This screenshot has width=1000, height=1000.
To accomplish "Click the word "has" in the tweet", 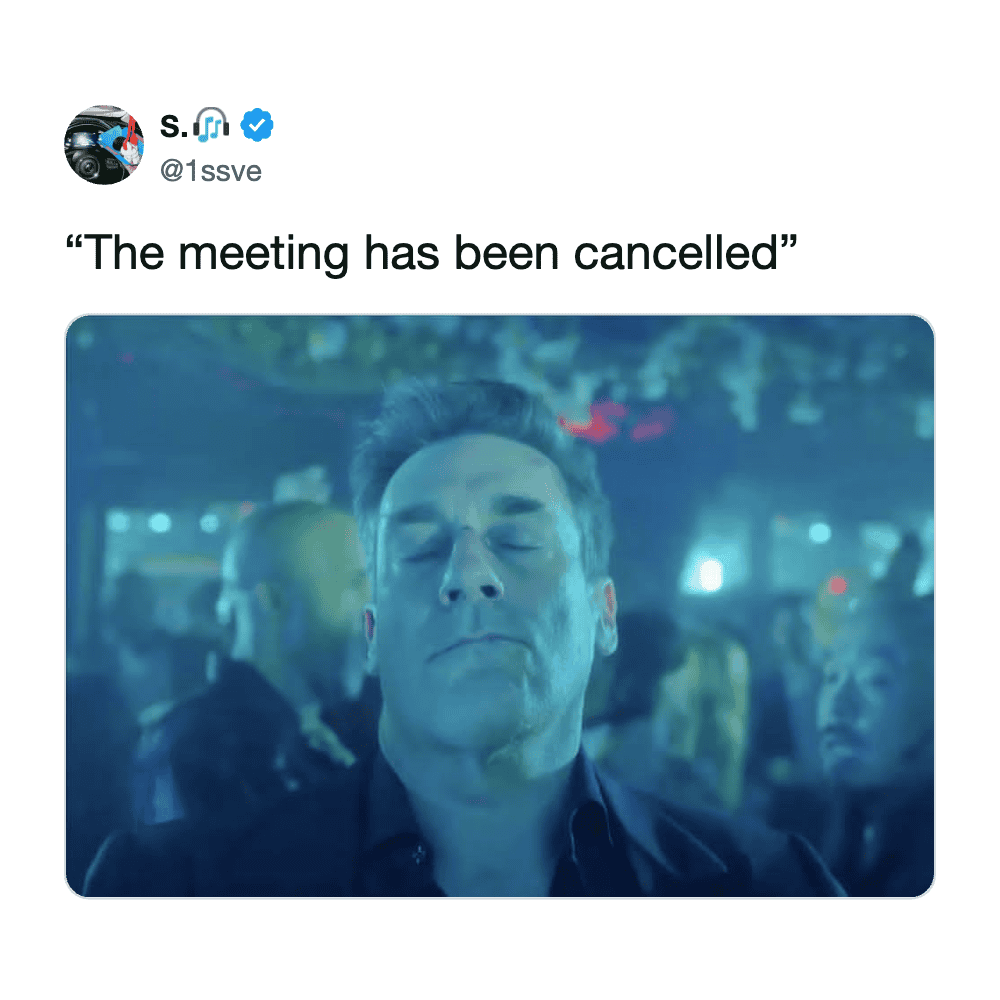I will point(401,253).
